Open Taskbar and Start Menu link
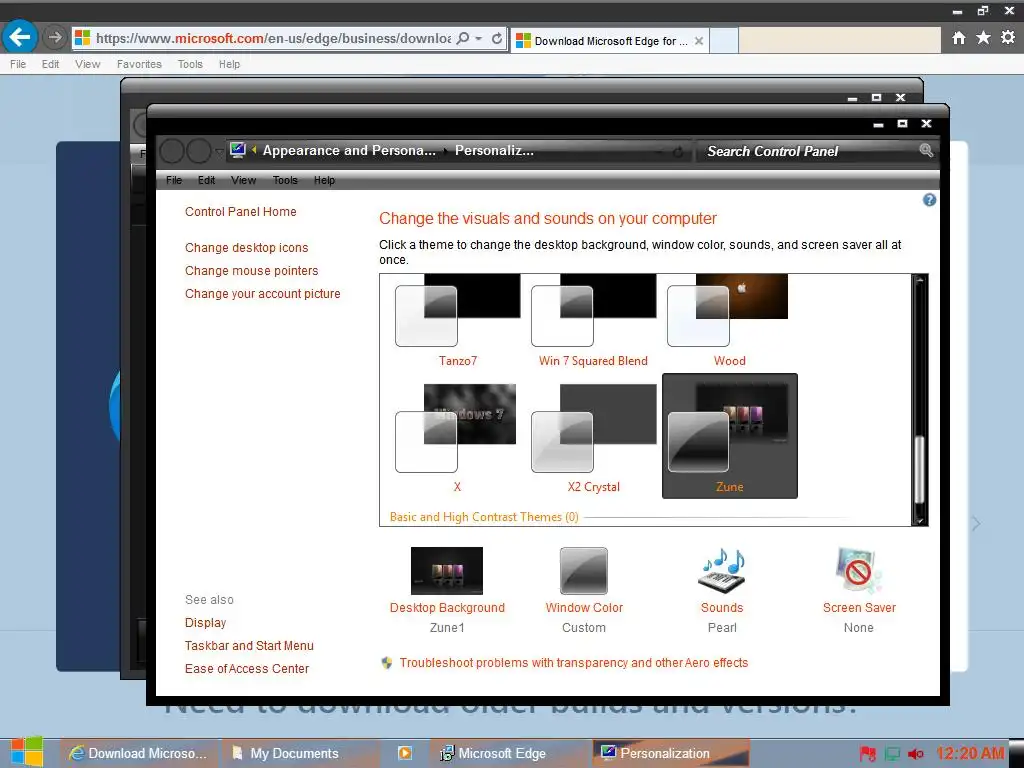The width and height of the screenshot is (1024, 768). pos(249,646)
